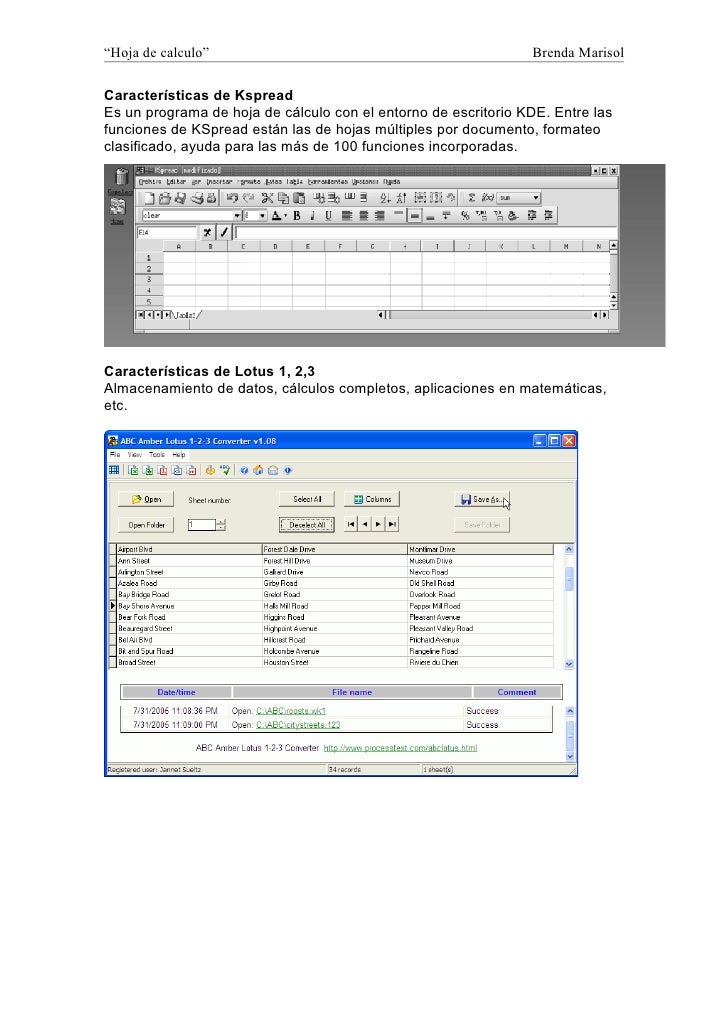Open the Help menu in Lotus Converter

[x=179, y=455]
